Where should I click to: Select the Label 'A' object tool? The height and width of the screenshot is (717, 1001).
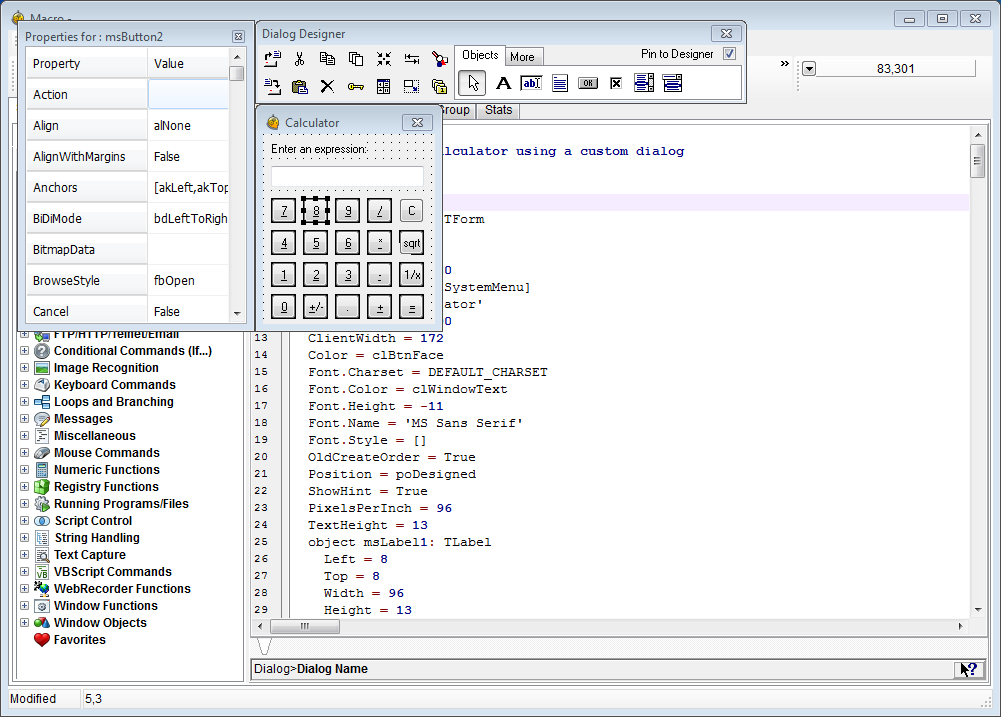coord(503,83)
